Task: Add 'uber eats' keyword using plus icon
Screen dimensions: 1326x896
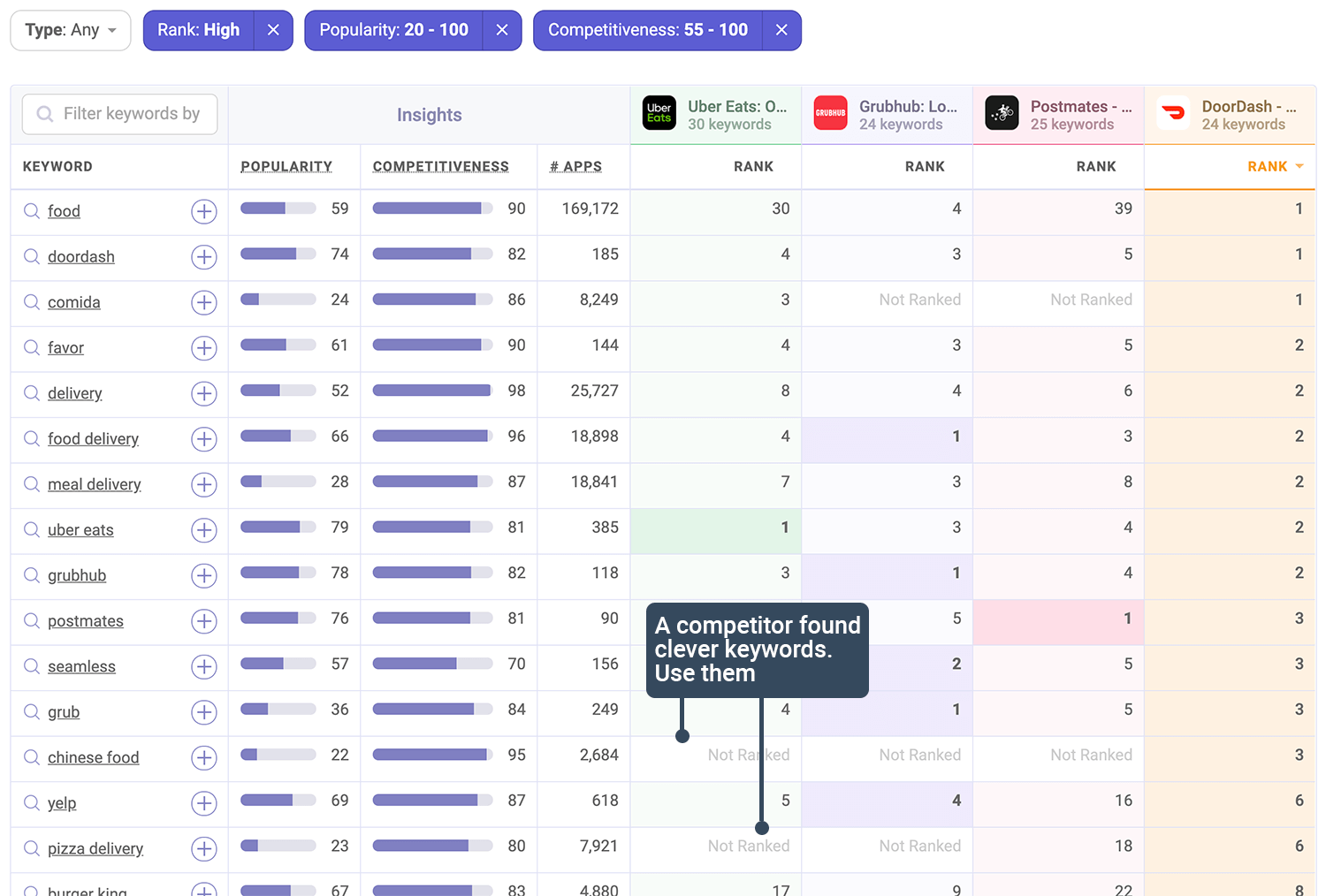Action: point(204,530)
